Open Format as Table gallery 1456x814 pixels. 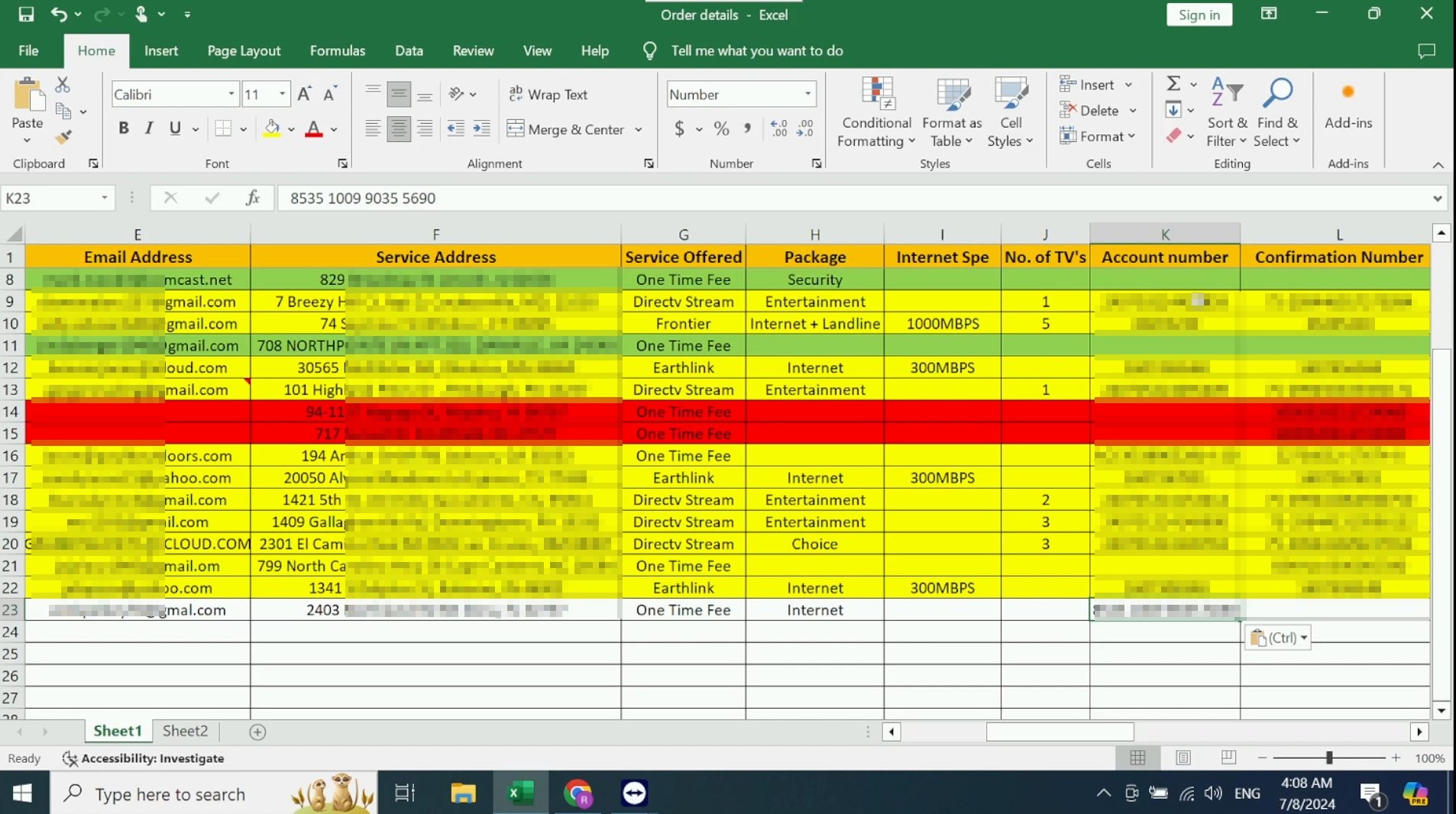pos(952,112)
